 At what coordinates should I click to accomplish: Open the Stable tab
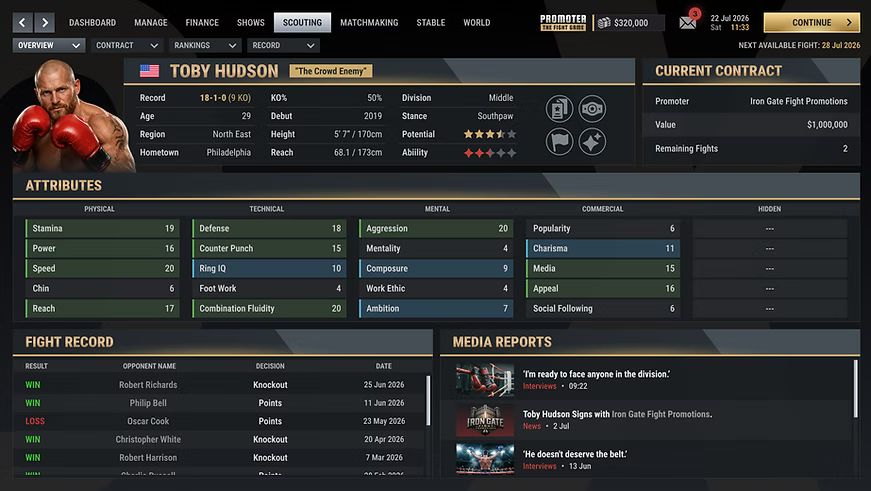(x=431, y=23)
